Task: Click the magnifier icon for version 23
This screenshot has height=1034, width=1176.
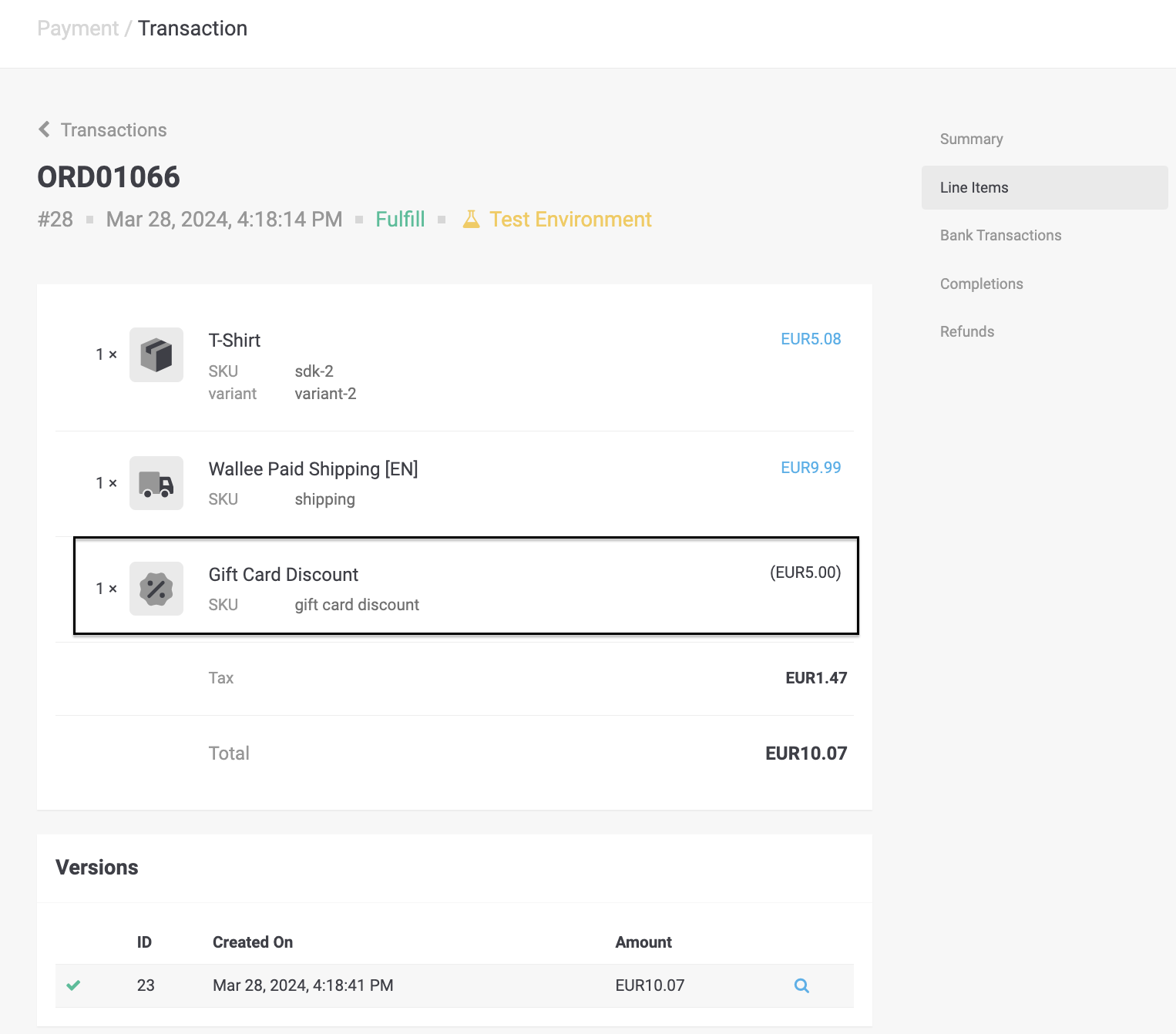Action: coord(801,985)
